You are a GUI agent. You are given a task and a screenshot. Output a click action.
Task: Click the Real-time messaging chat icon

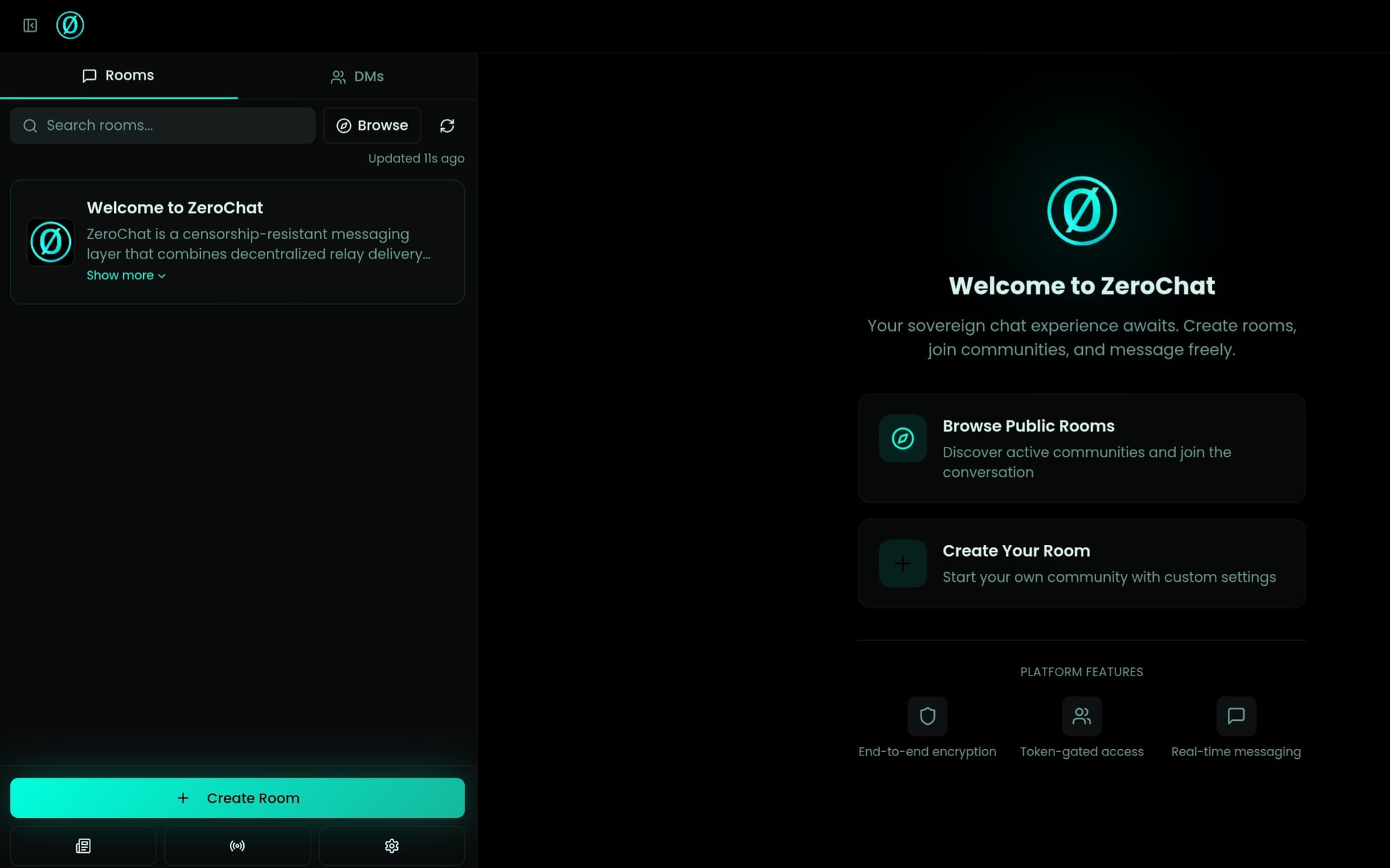pyautogui.click(x=1236, y=716)
